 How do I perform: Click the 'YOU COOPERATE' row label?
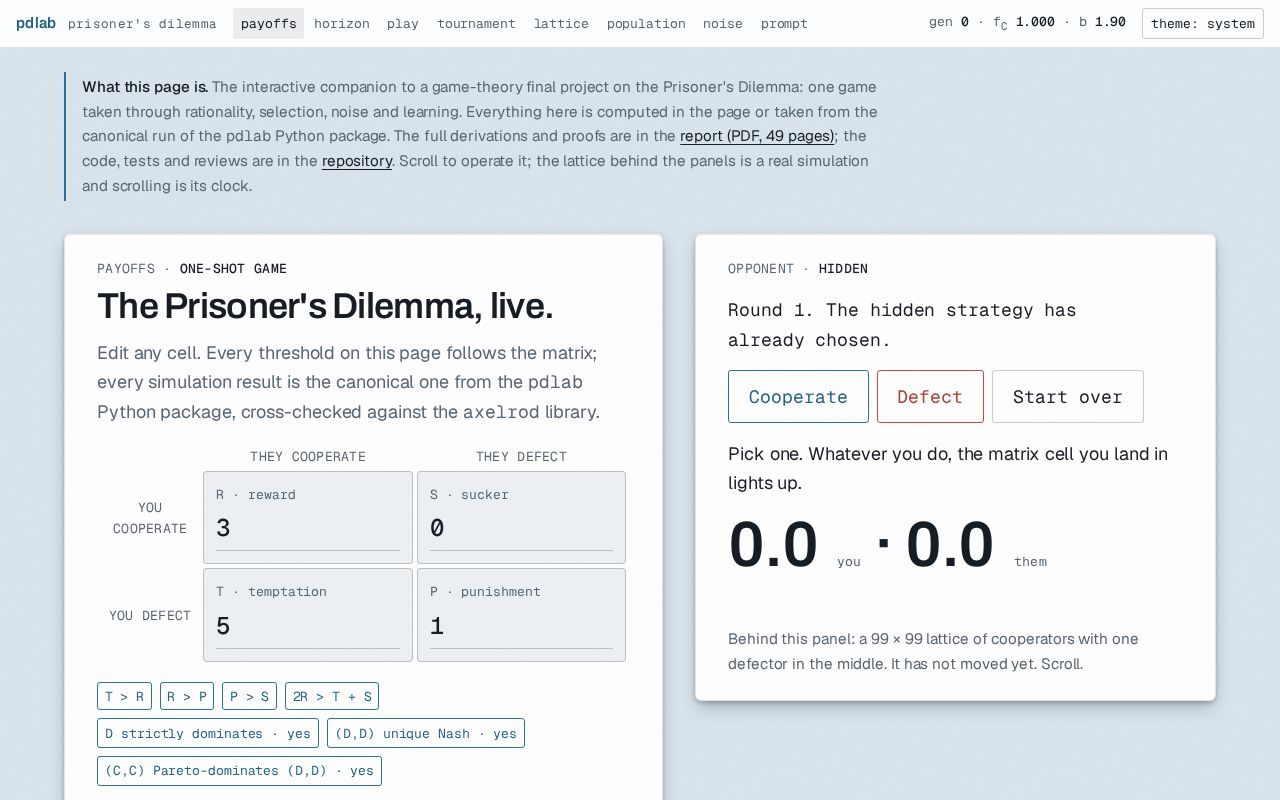[x=150, y=518]
